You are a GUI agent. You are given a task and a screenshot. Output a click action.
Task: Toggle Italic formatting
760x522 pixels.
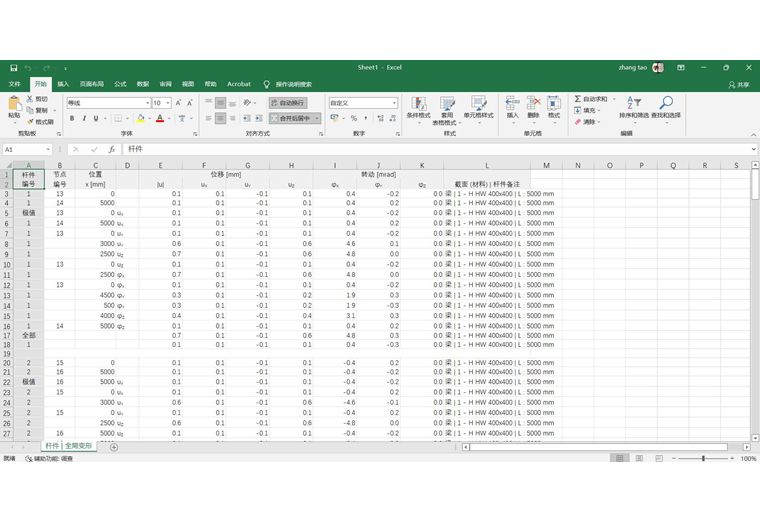pos(84,118)
